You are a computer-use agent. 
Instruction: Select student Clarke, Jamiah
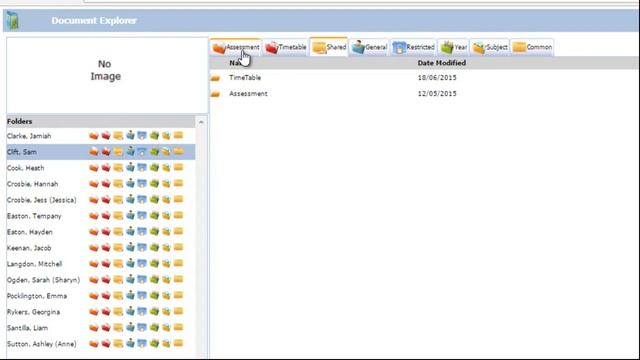tap(29, 136)
